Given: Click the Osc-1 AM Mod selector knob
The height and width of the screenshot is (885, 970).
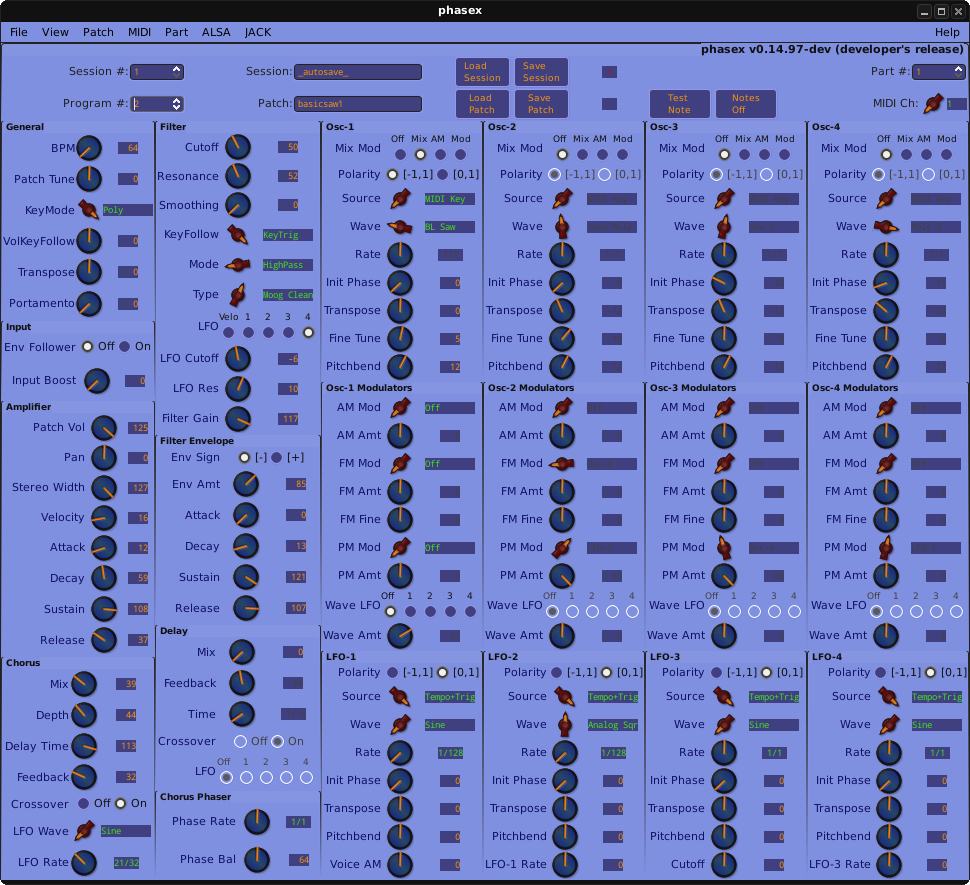Looking at the screenshot, I should pos(400,408).
